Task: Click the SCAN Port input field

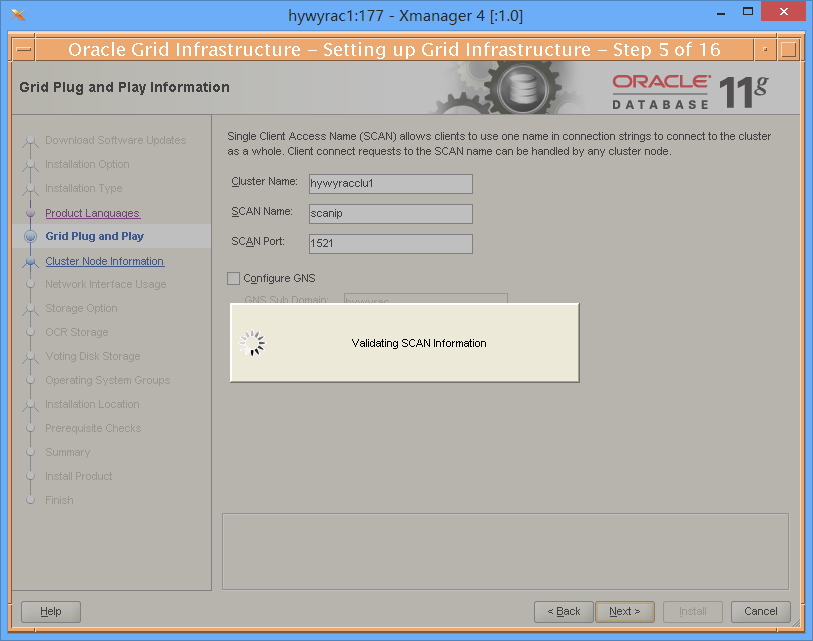Action: (x=390, y=244)
